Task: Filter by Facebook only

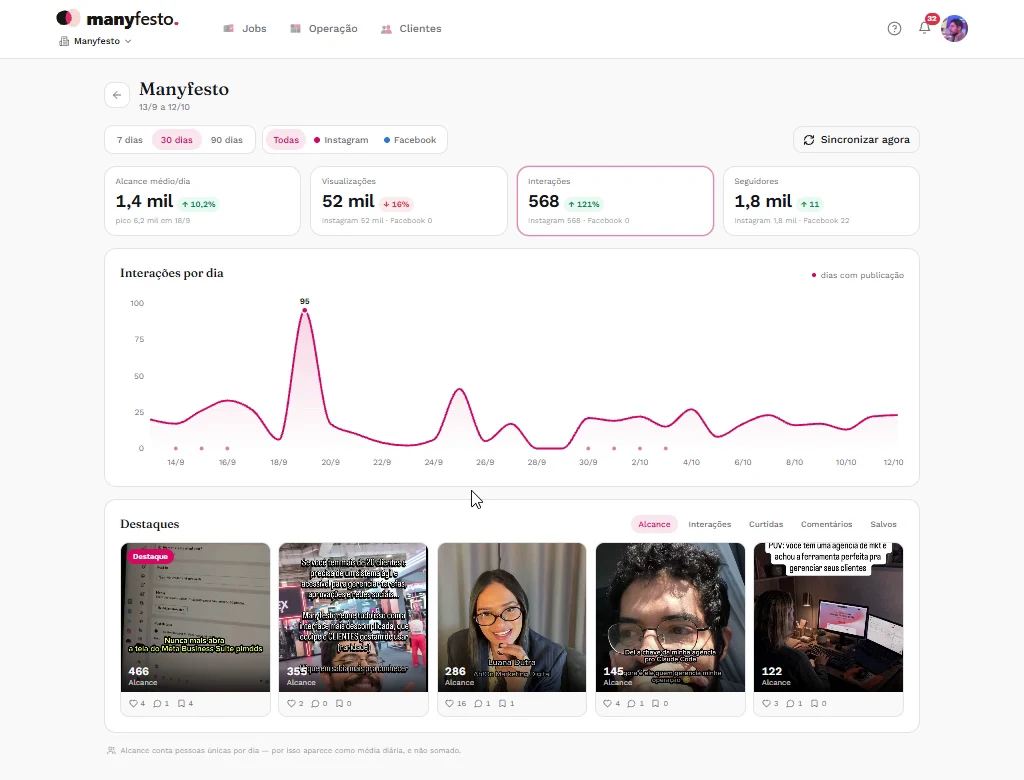Action: [x=410, y=140]
